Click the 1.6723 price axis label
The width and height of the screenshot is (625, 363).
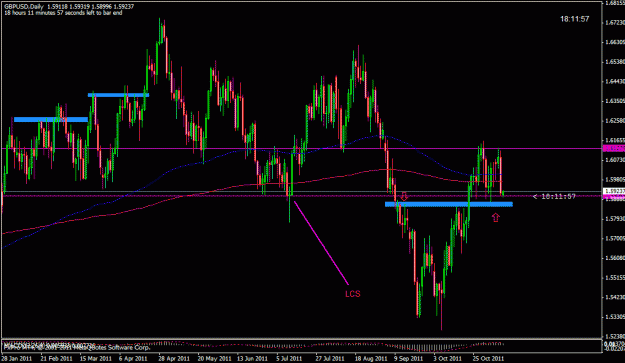[x=615, y=23]
